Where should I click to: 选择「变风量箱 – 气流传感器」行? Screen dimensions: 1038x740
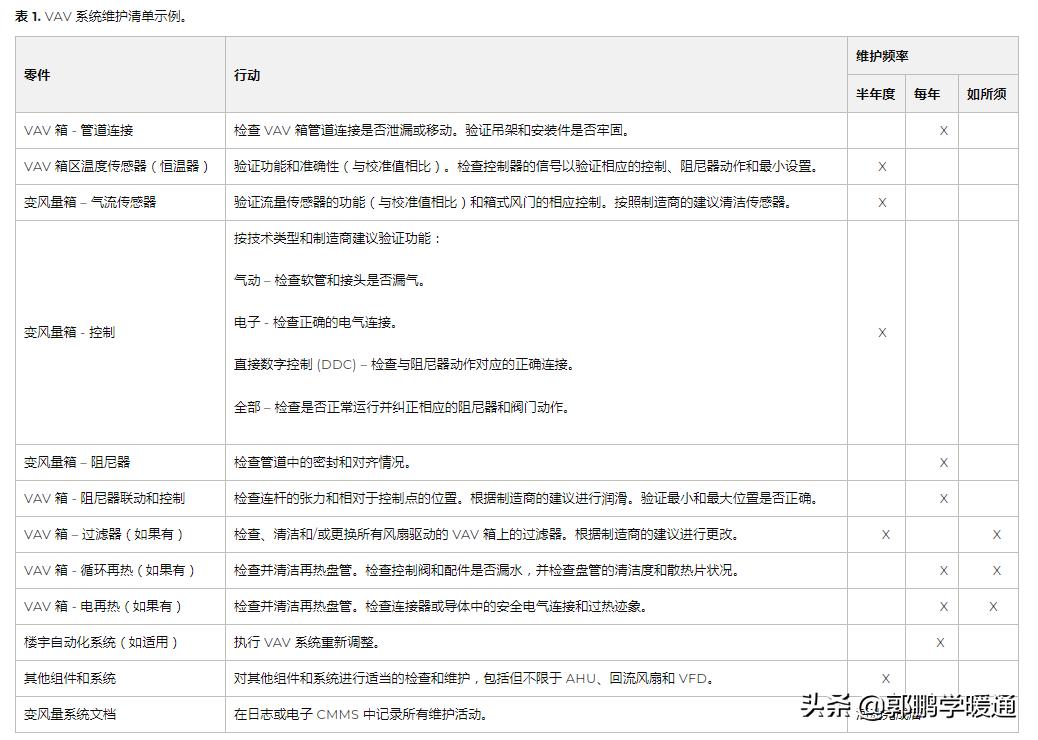tap(96, 202)
